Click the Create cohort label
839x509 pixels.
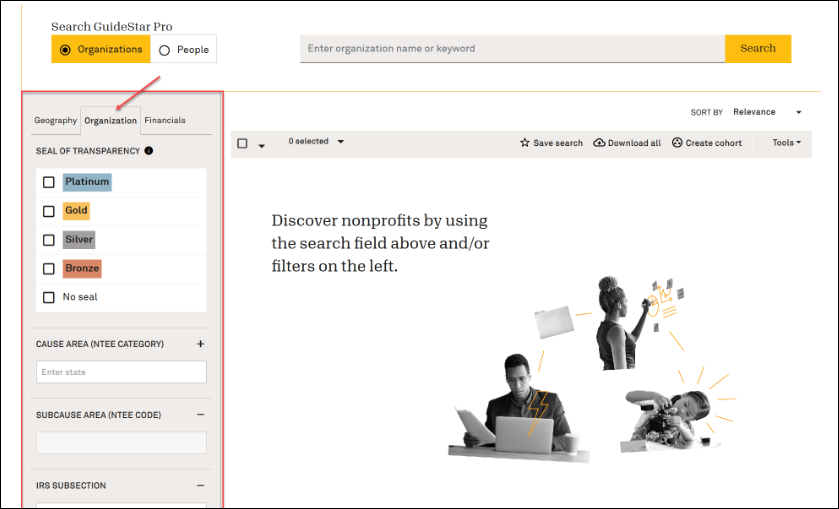[714, 143]
